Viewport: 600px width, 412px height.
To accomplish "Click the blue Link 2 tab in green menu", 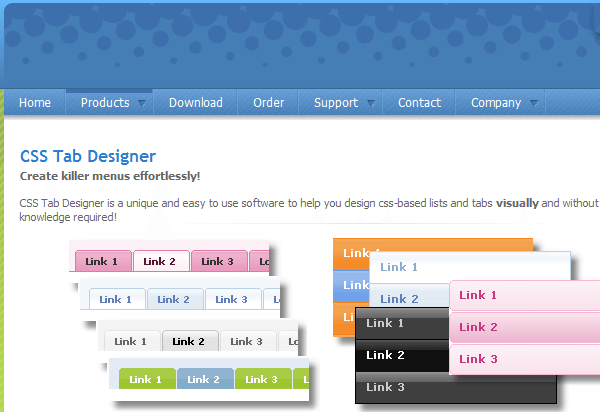I will click(205, 379).
